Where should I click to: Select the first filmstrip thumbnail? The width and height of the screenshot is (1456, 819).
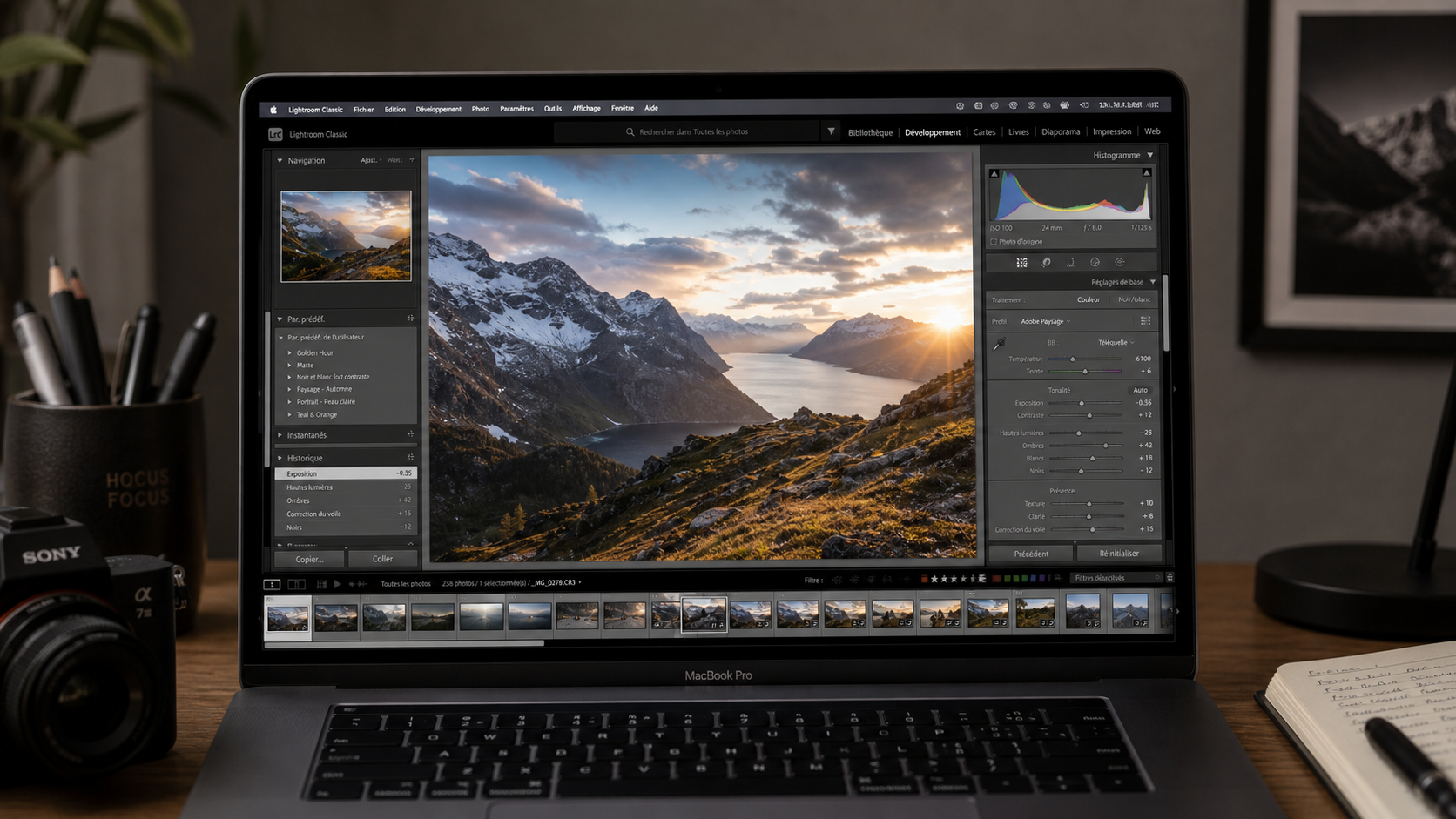(x=287, y=618)
